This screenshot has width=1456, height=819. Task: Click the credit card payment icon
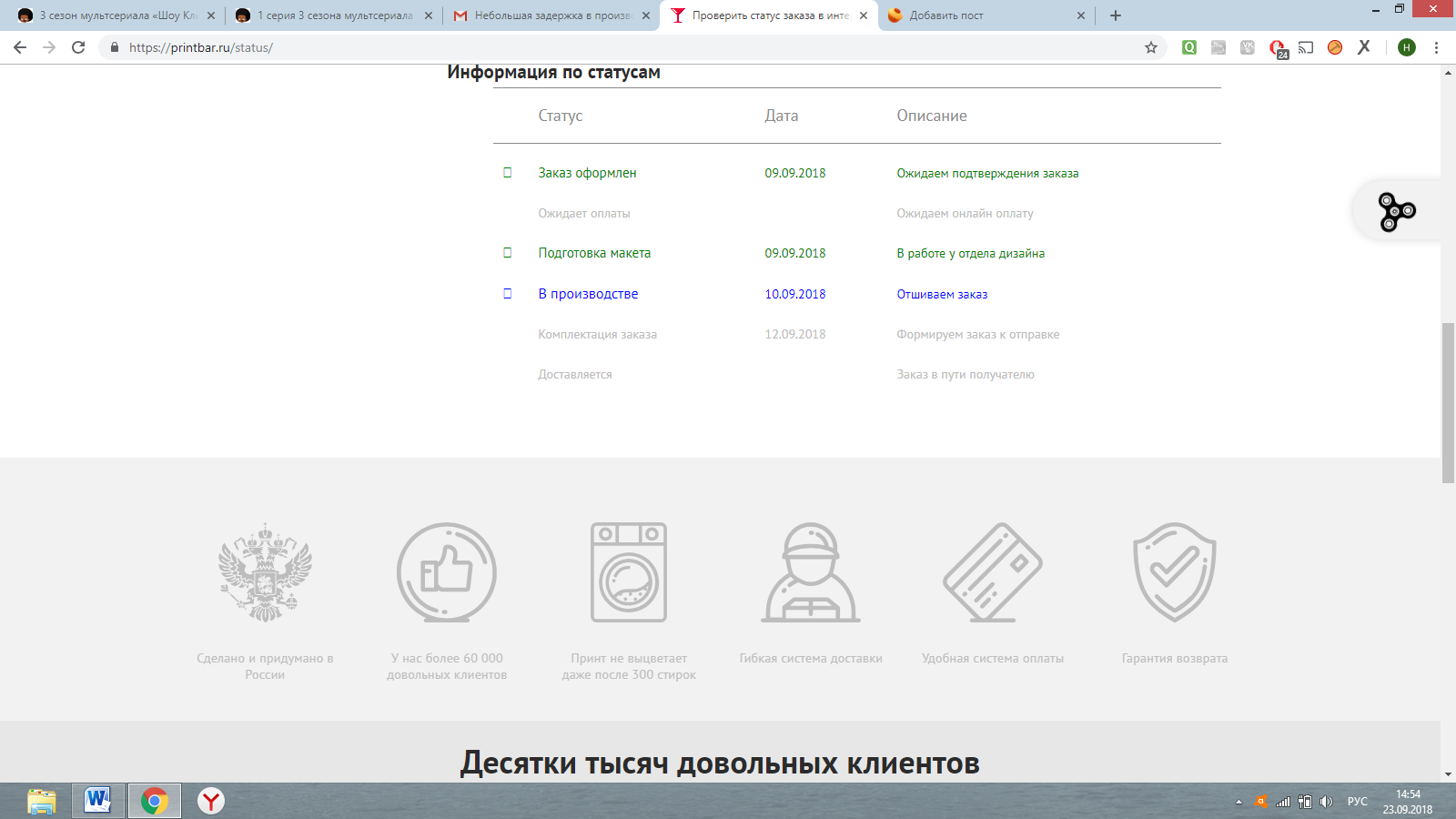pyautogui.click(x=993, y=572)
